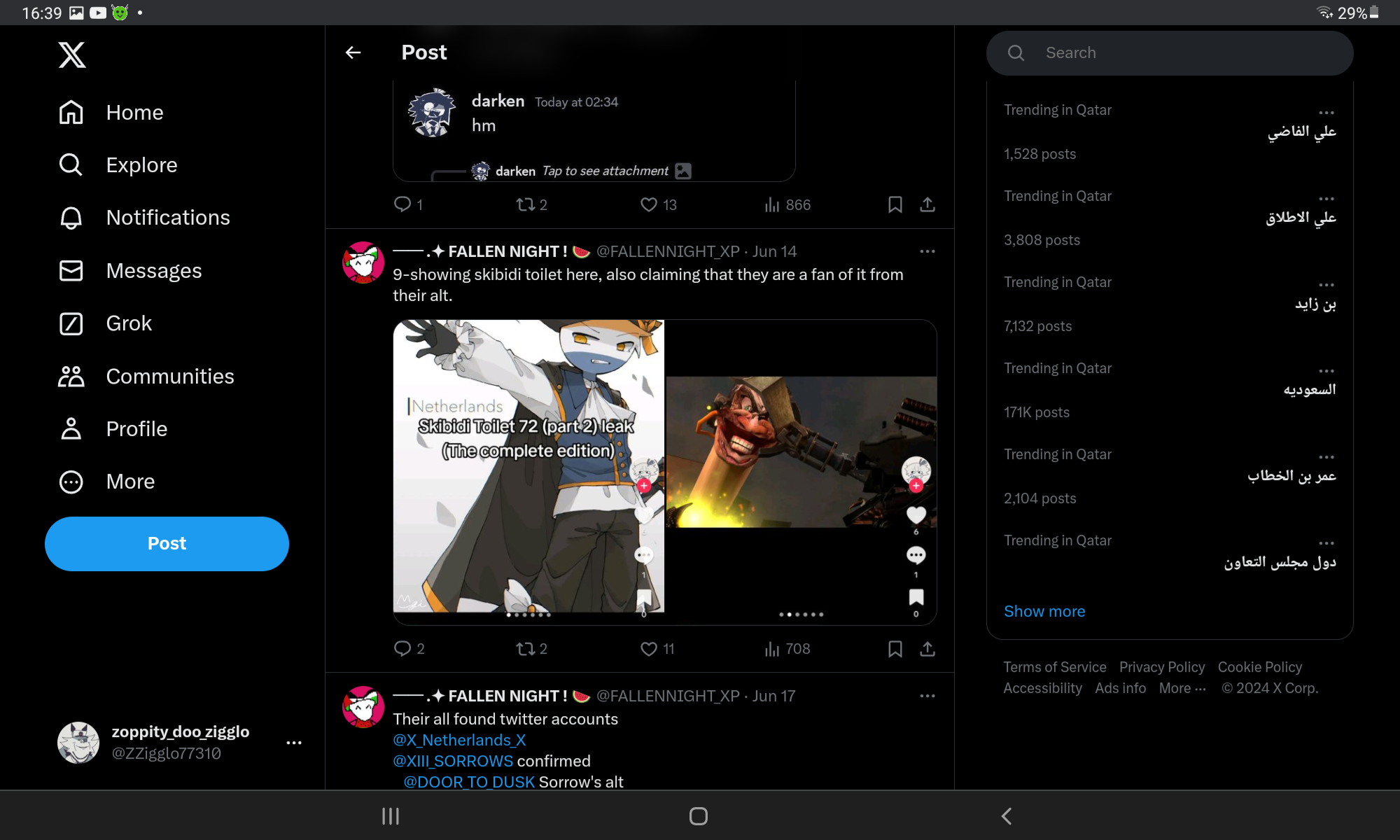Bookmark the Jun 14 post
The image size is (1400, 840).
pos(895,649)
